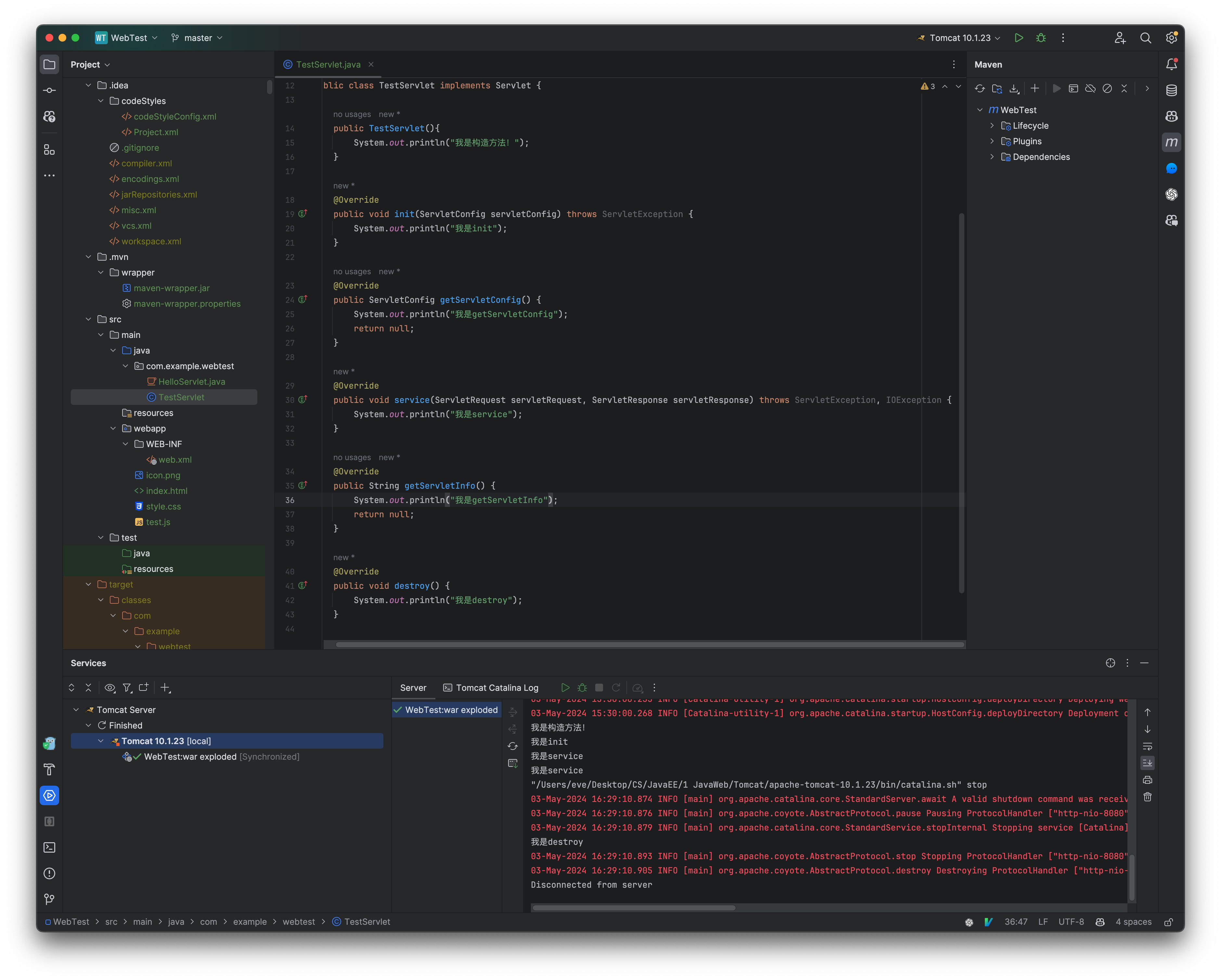Open the Terminal tool window icon
Screen dimensions: 1221x980
(49, 847)
